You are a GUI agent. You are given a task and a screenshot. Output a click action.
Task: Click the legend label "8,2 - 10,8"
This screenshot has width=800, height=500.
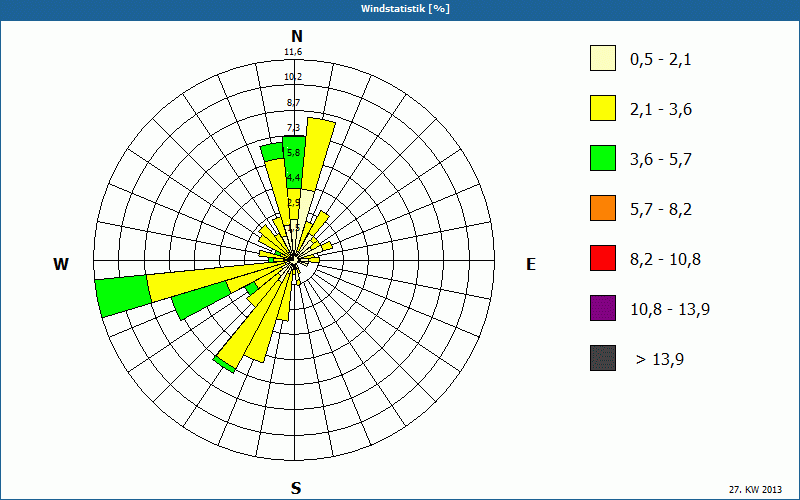(x=665, y=260)
